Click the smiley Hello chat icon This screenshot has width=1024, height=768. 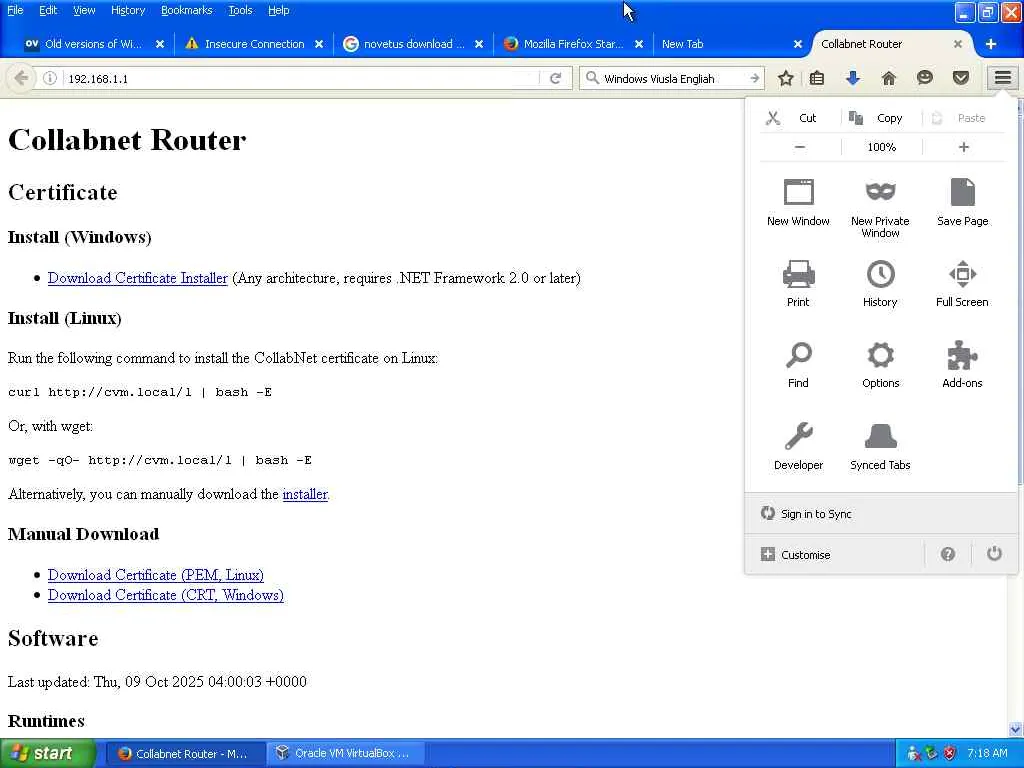pyautogui.click(x=925, y=78)
